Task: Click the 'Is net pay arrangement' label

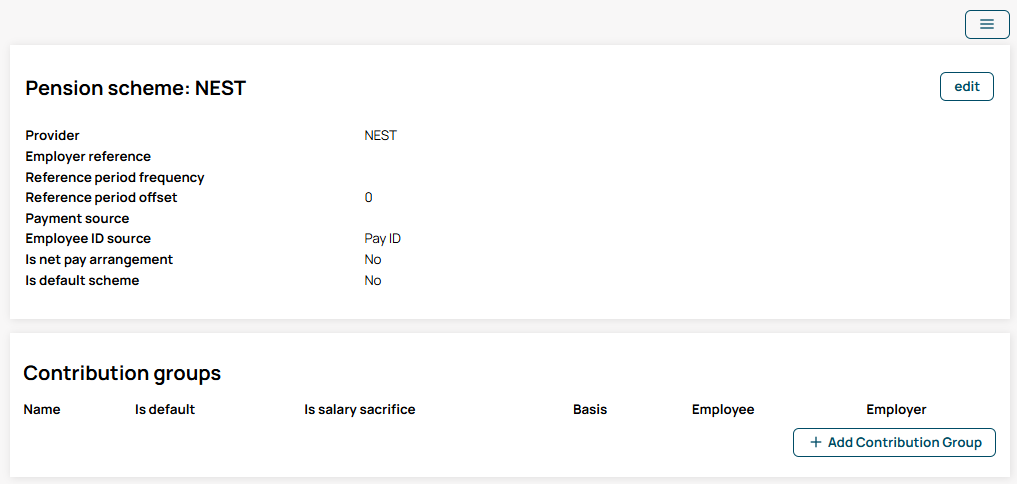Action: coord(99,260)
